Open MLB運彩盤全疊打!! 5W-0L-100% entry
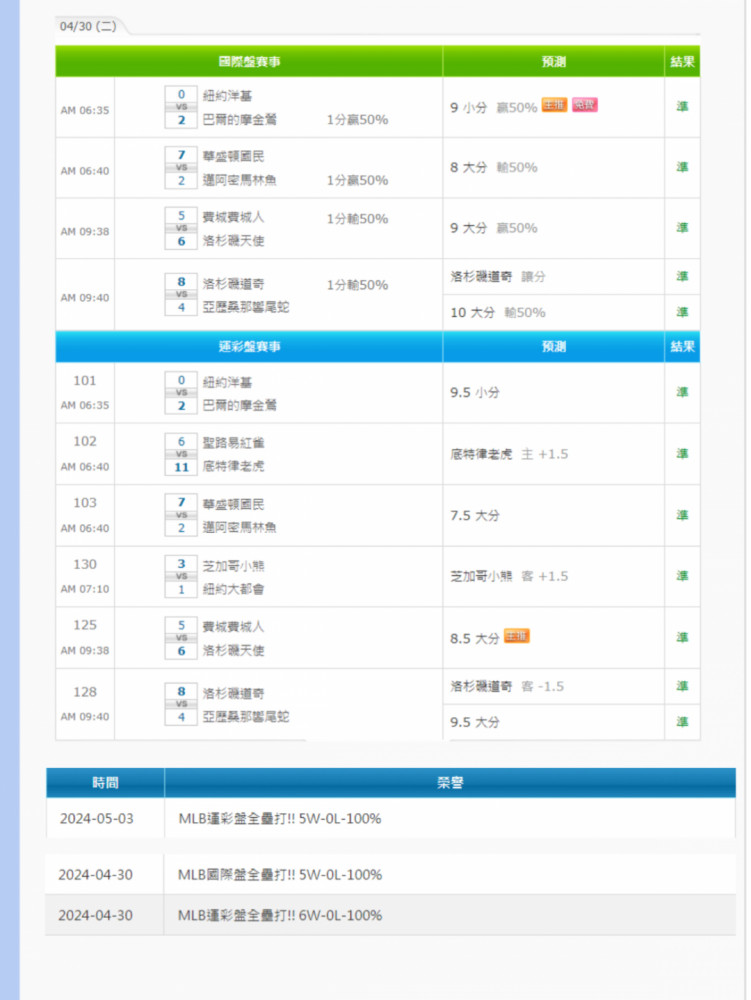Viewport: 751px width, 1000px height. [x=280, y=818]
